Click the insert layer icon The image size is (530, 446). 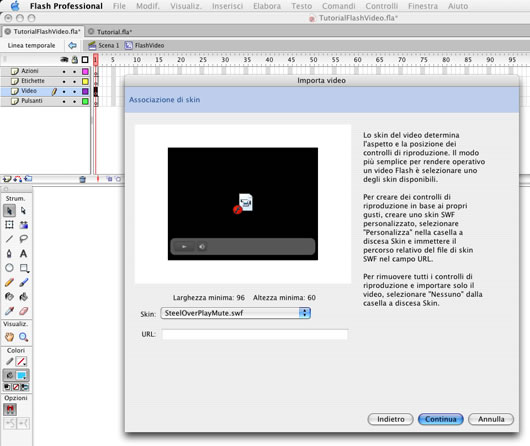(6, 179)
